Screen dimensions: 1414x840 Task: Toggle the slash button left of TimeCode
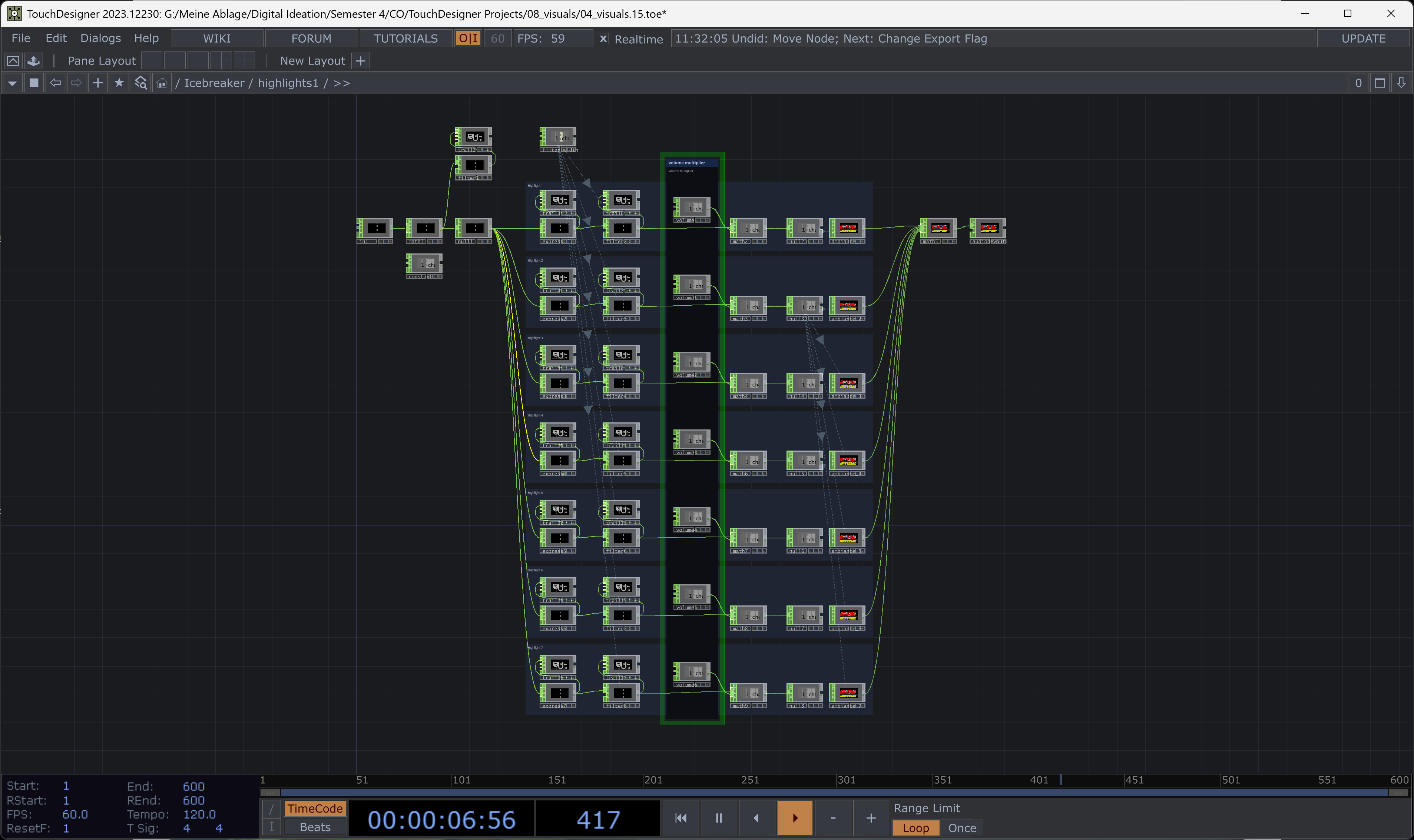[x=271, y=809]
